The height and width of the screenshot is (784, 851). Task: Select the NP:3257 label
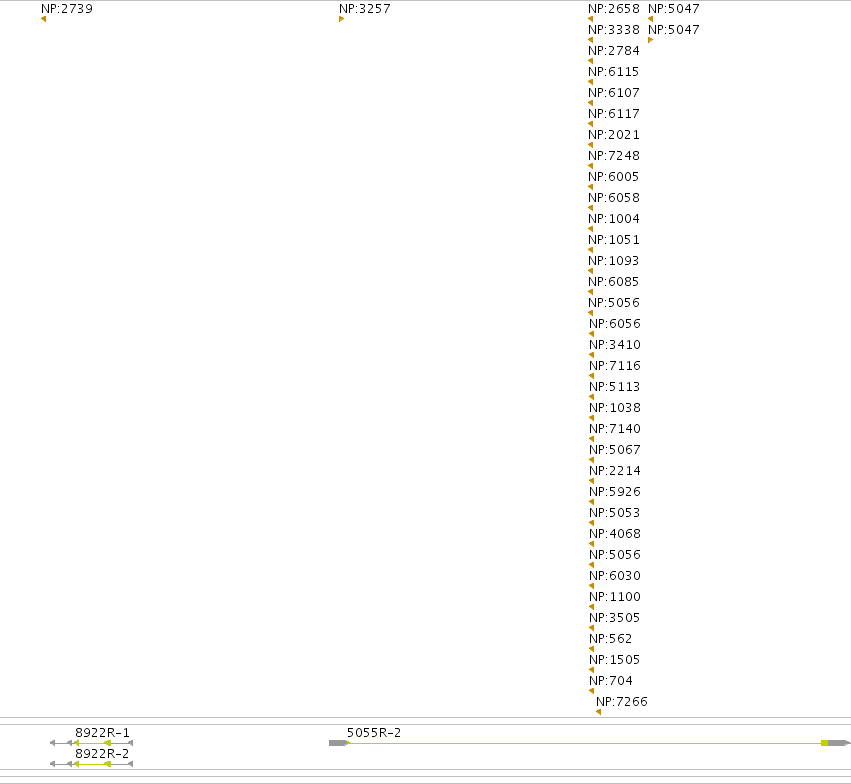(365, 9)
